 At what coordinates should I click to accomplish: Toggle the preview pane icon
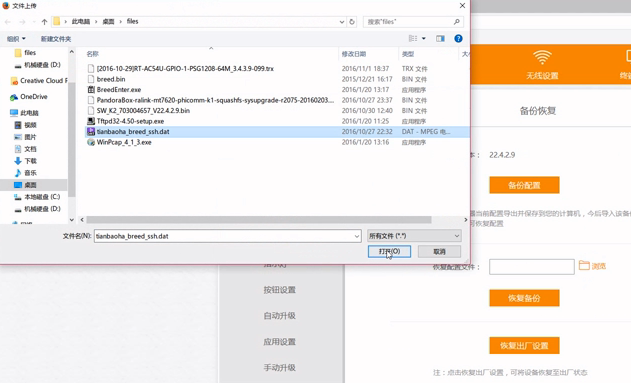[440, 39]
